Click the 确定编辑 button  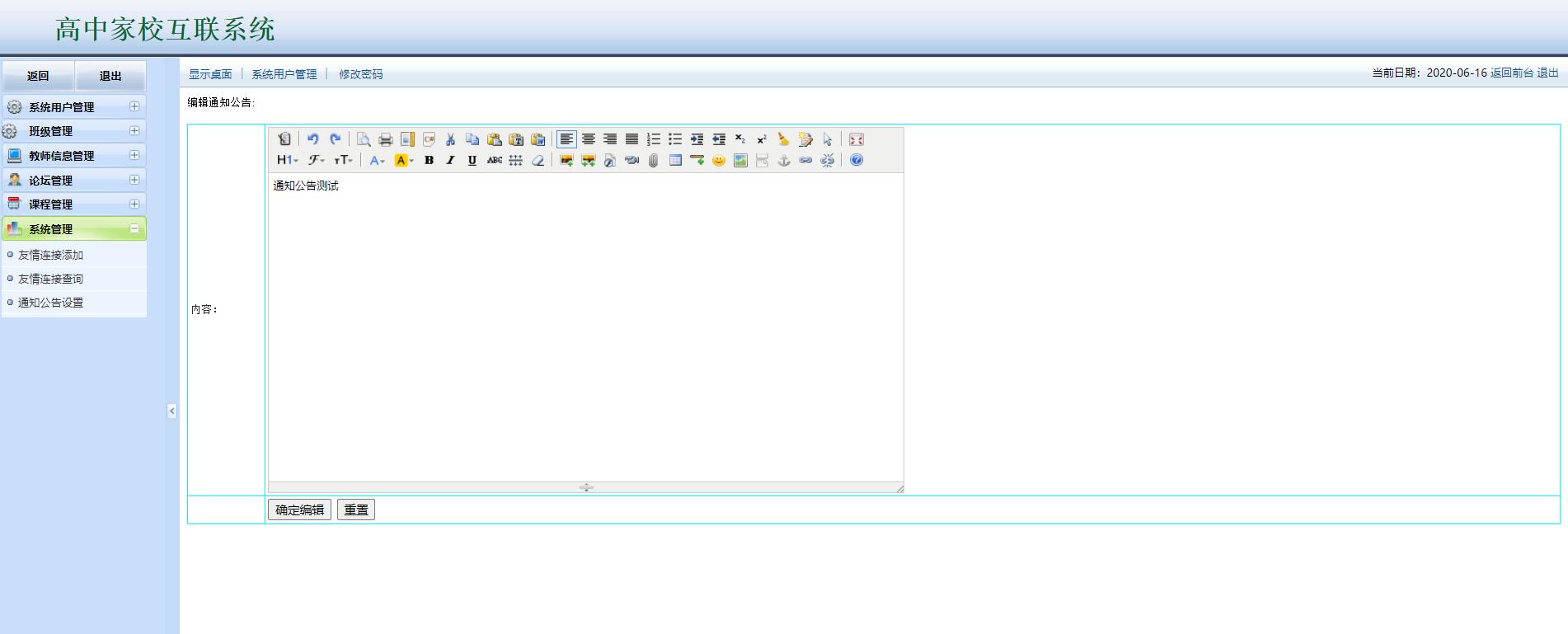pos(299,510)
